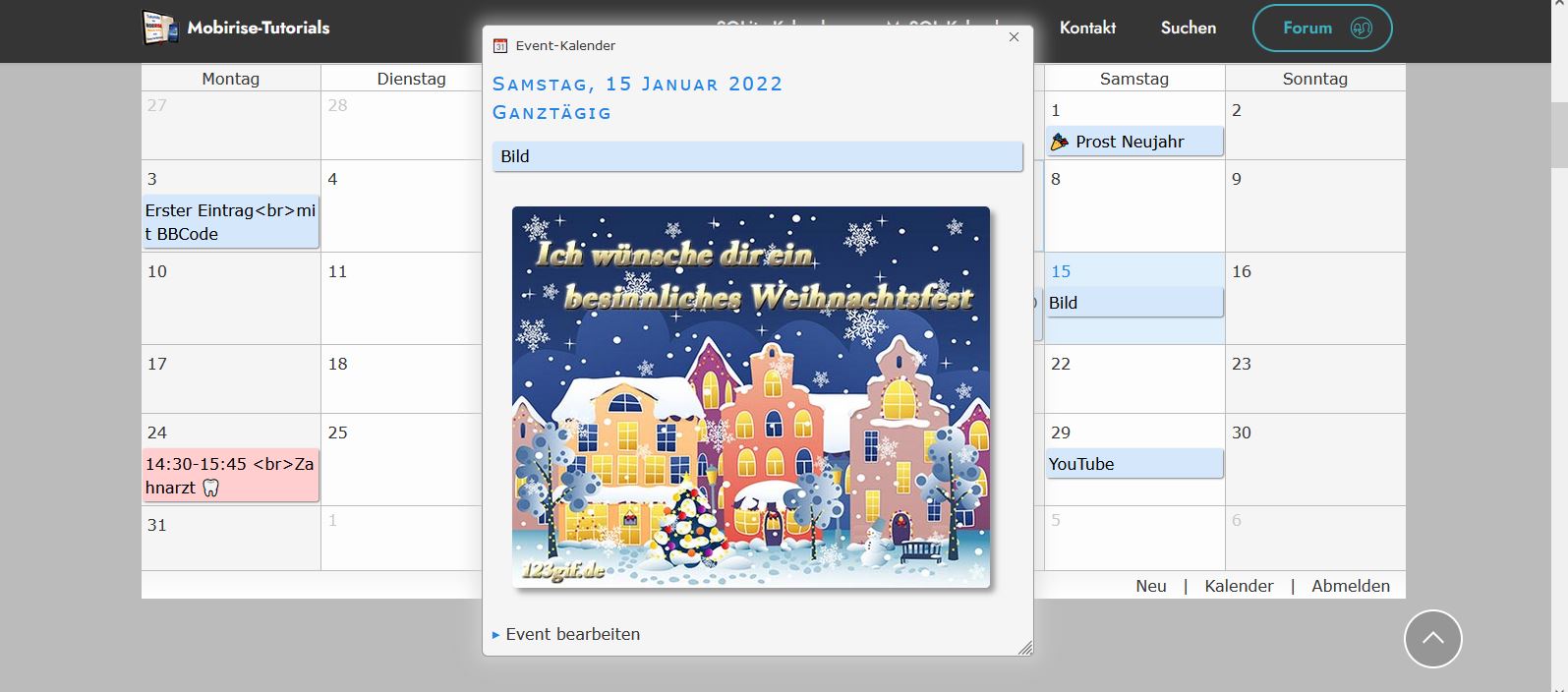Open the Zahnarzt event on the 24th
This screenshot has height=692, width=1568.
click(x=230, y=476)
